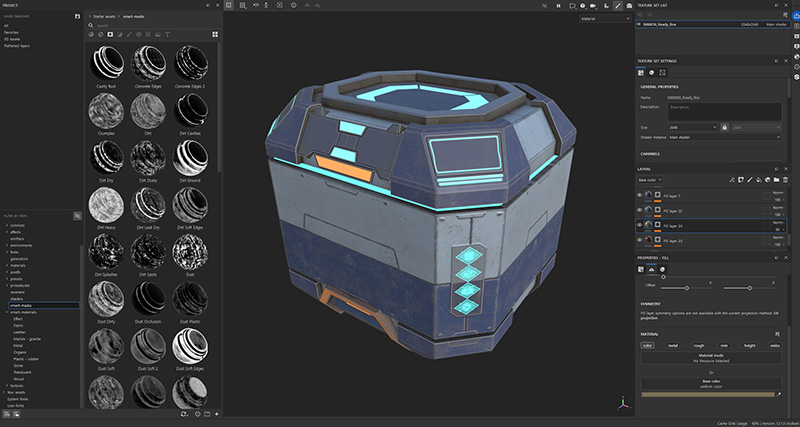Open the Shader instance Main shader dropdown
Viewport: 800px width, 427px height.
724,137
